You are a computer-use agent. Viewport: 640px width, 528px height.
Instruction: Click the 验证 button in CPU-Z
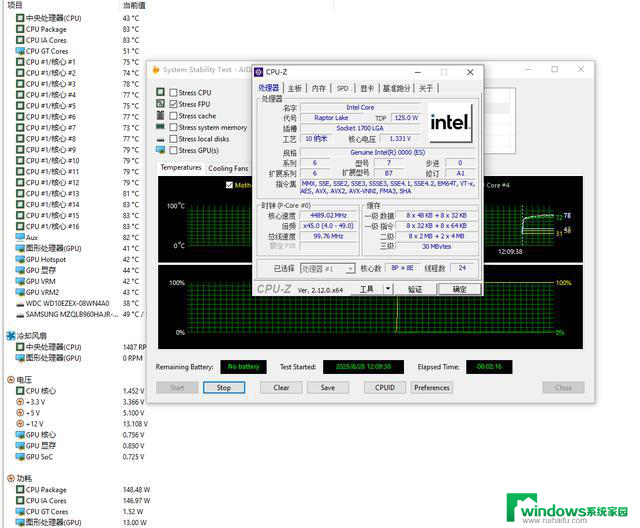[x=415, y=289]
